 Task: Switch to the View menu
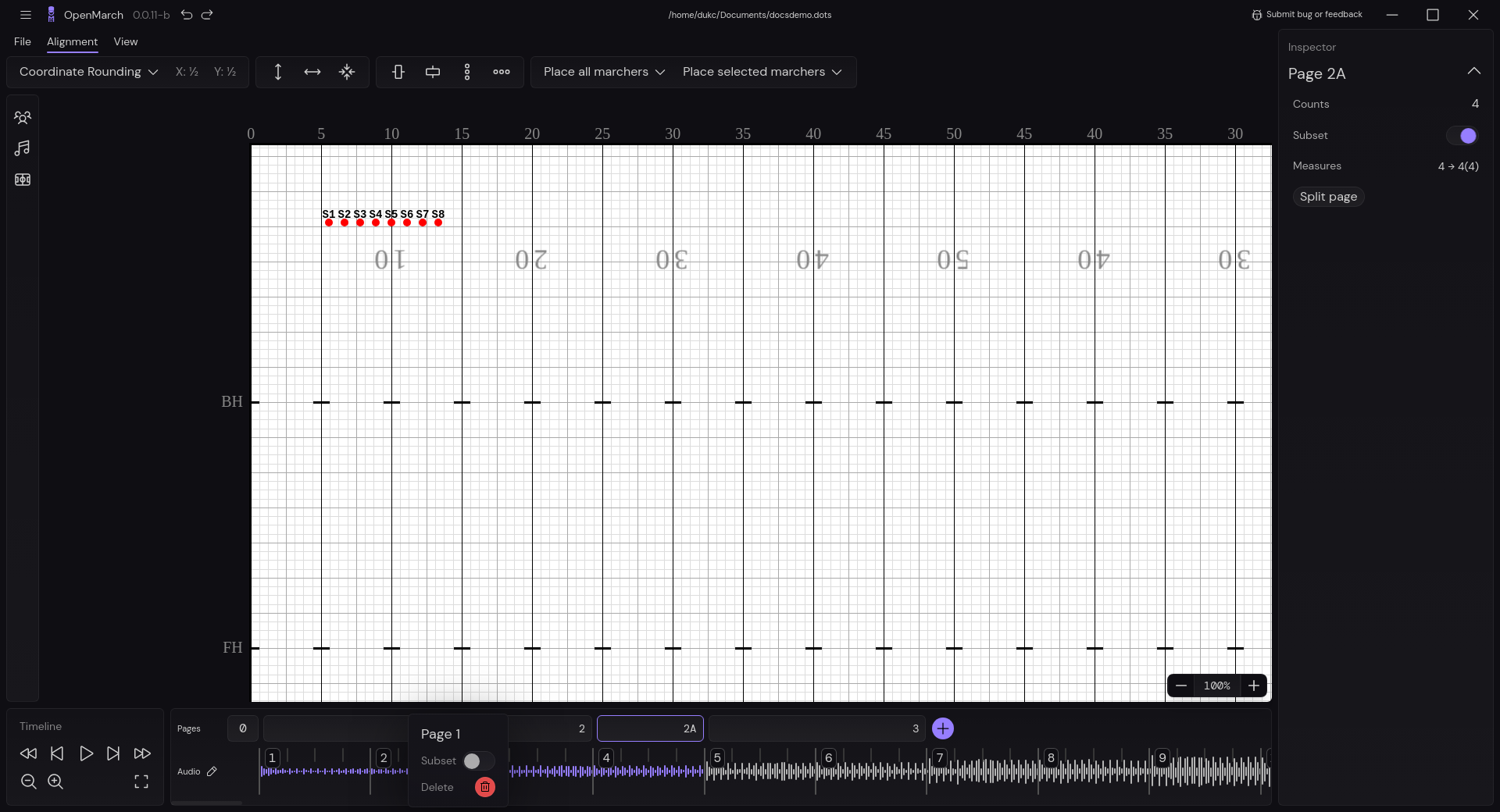point(126,42)
